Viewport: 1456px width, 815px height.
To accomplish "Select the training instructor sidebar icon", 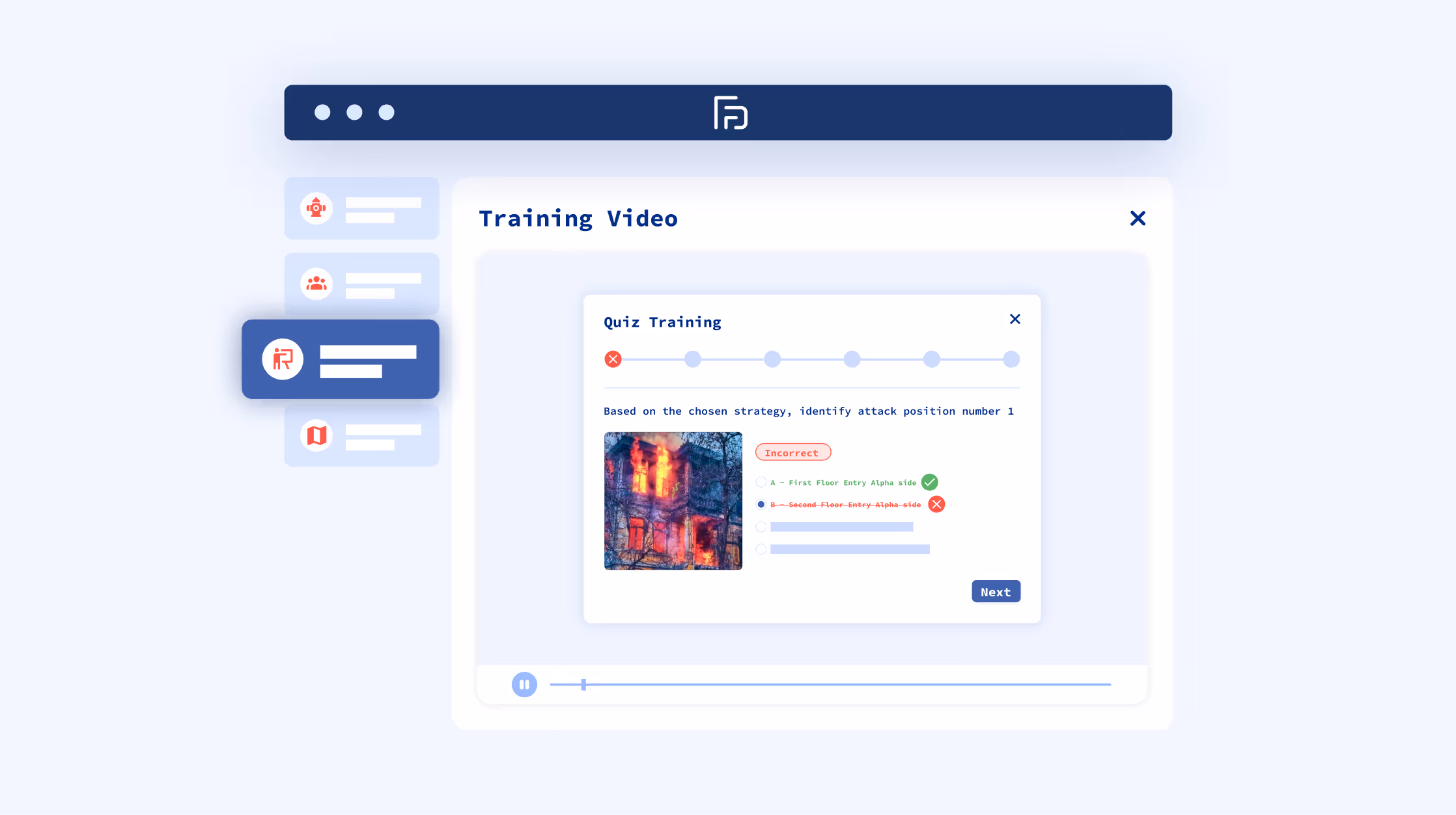I will coord(283,359).
